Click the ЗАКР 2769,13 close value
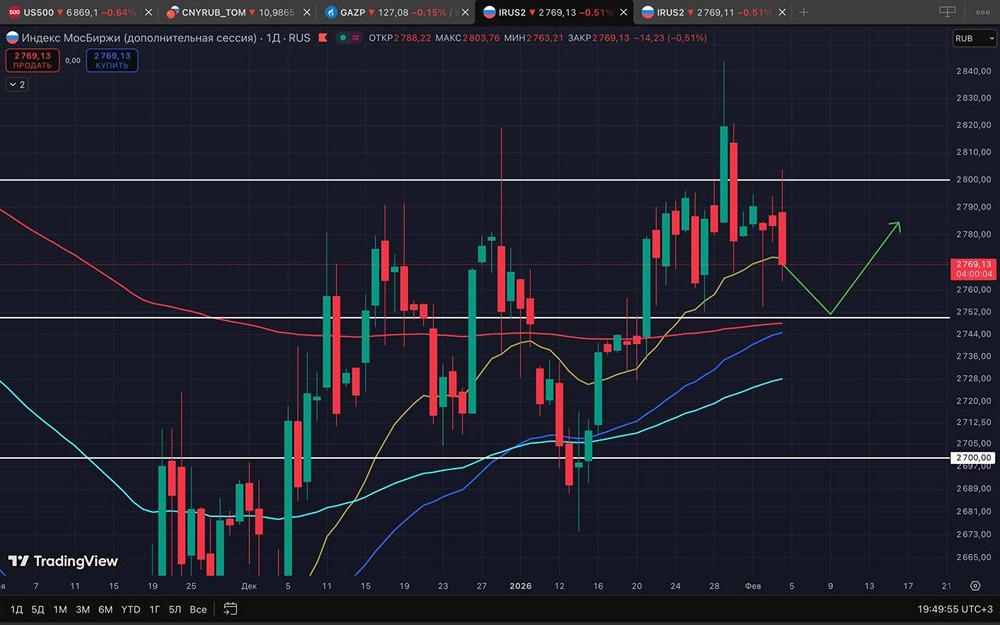 click(598, 38)
